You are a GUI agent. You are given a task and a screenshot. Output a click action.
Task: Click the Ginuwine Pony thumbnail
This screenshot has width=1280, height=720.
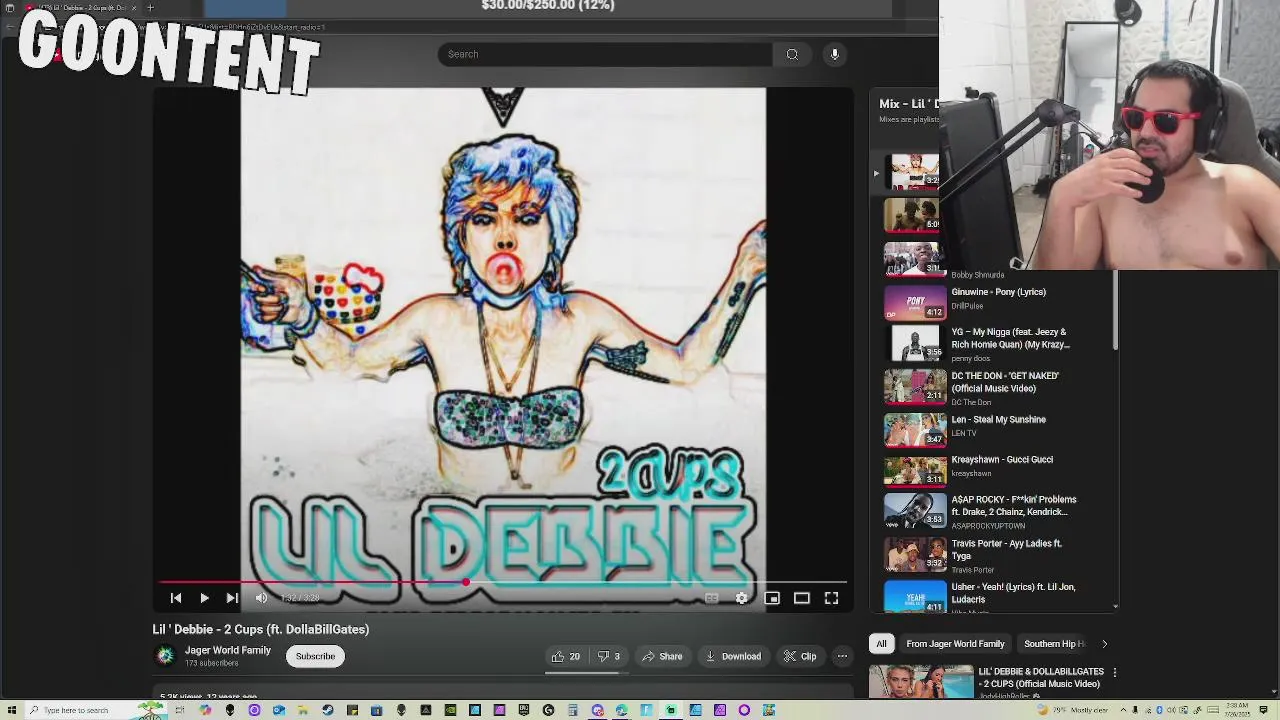[x=915, y=302]
